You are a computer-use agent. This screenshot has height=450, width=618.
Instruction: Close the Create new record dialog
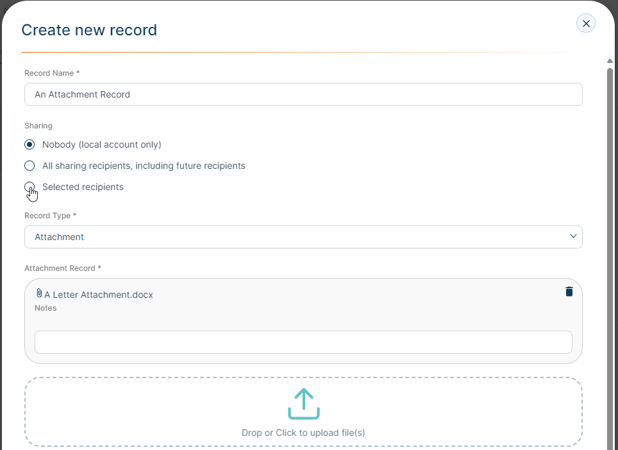tap(586, 24)
